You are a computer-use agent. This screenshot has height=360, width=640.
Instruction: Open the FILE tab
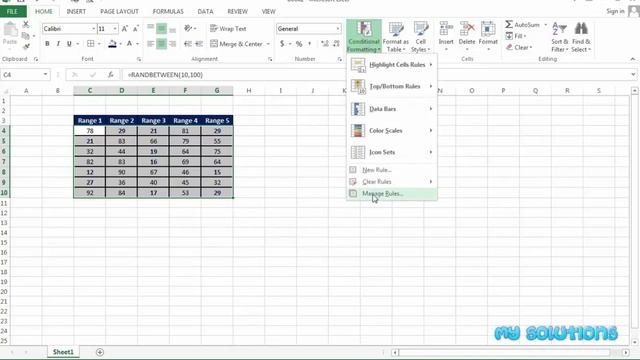point(13,11)
